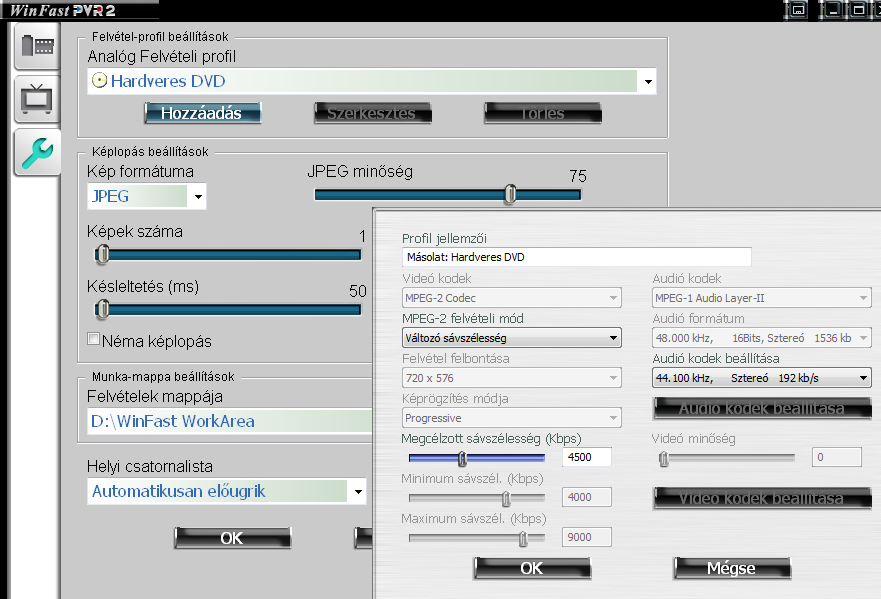Open Kép formátuma JPEG dropdown
Screen dimensions: 881x599
198,197
